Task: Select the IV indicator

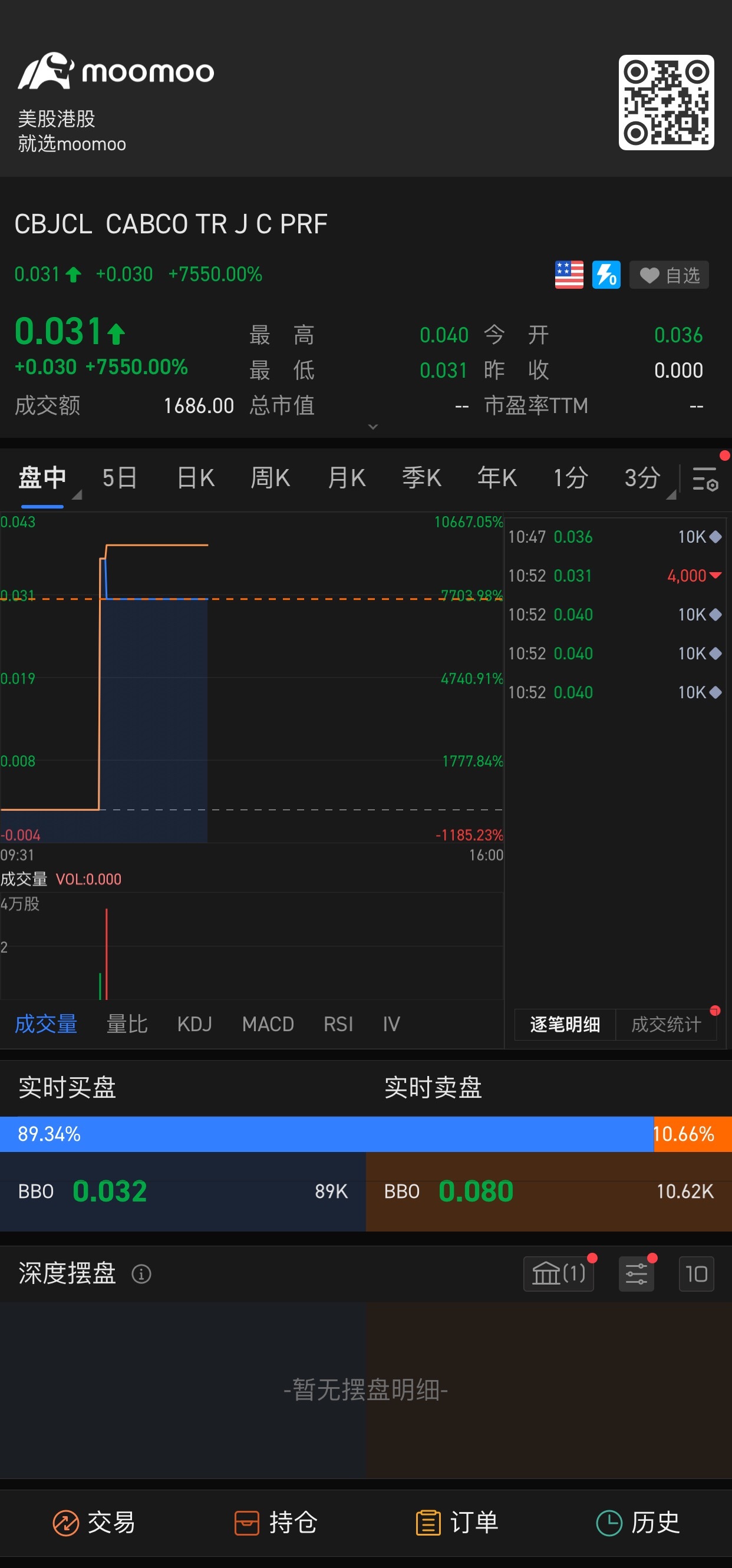Action: pos(391,1025)
